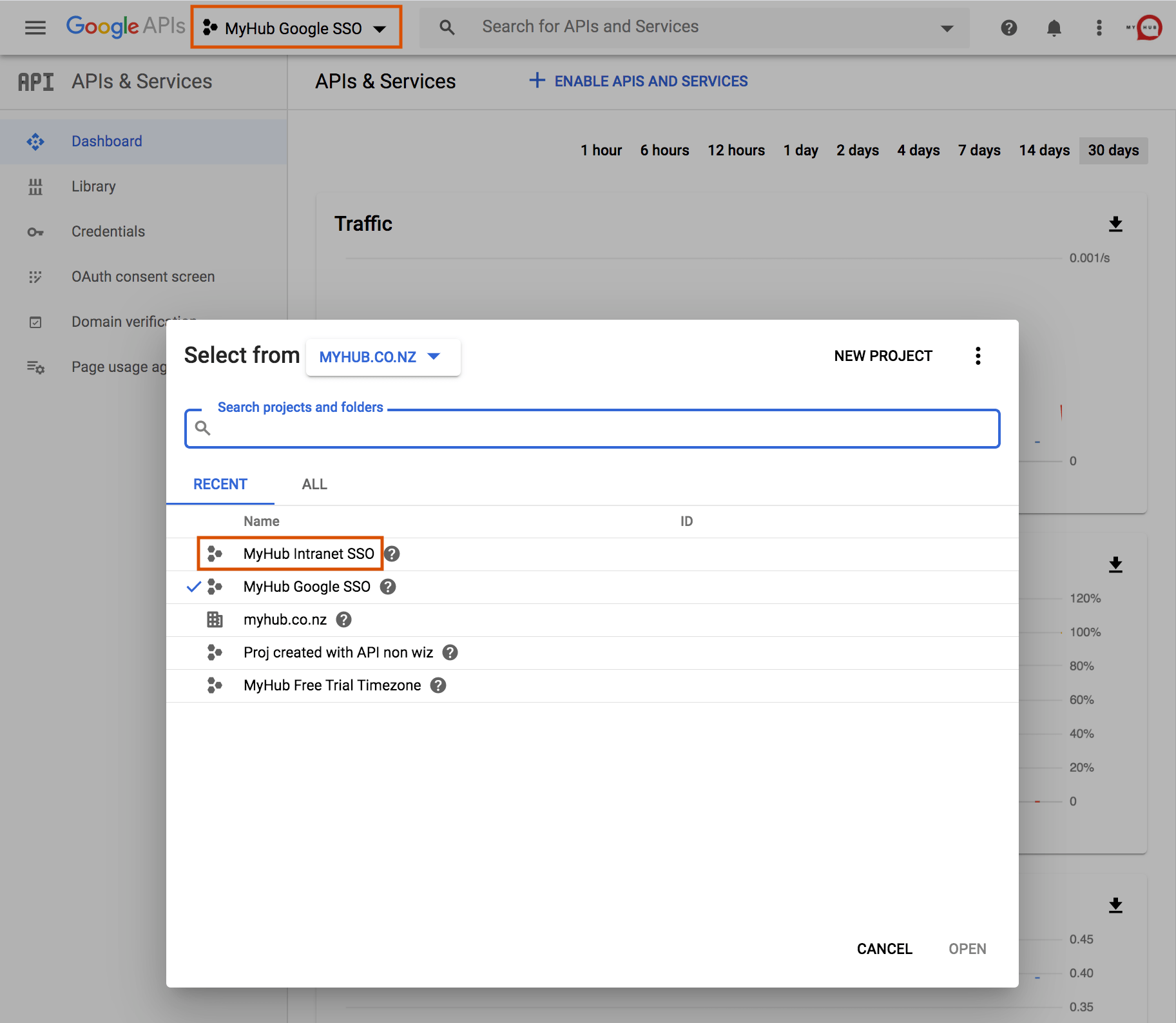
Task: Select the 2 days time range
Action: (858, 150)
